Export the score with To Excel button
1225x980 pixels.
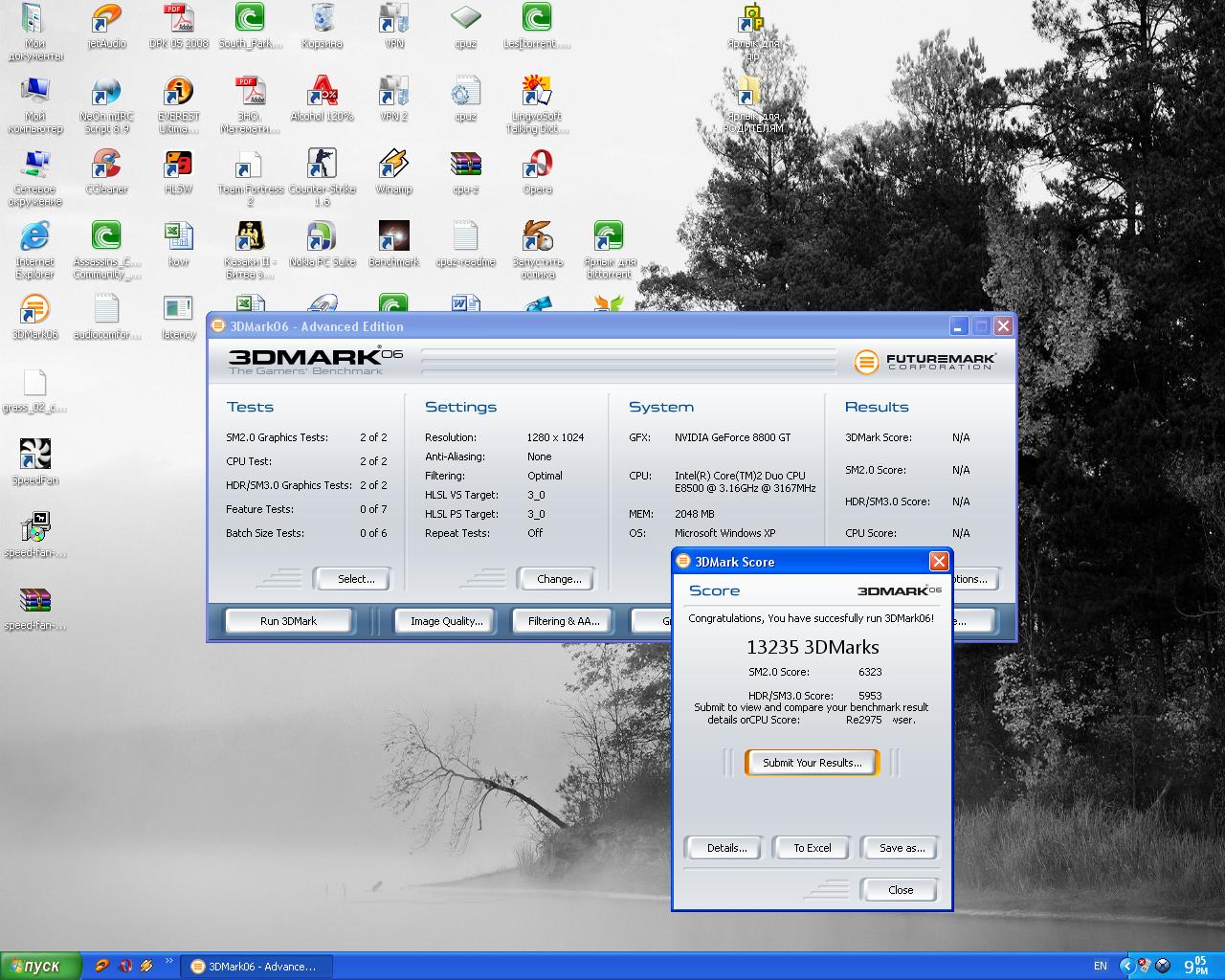point(812,848)
